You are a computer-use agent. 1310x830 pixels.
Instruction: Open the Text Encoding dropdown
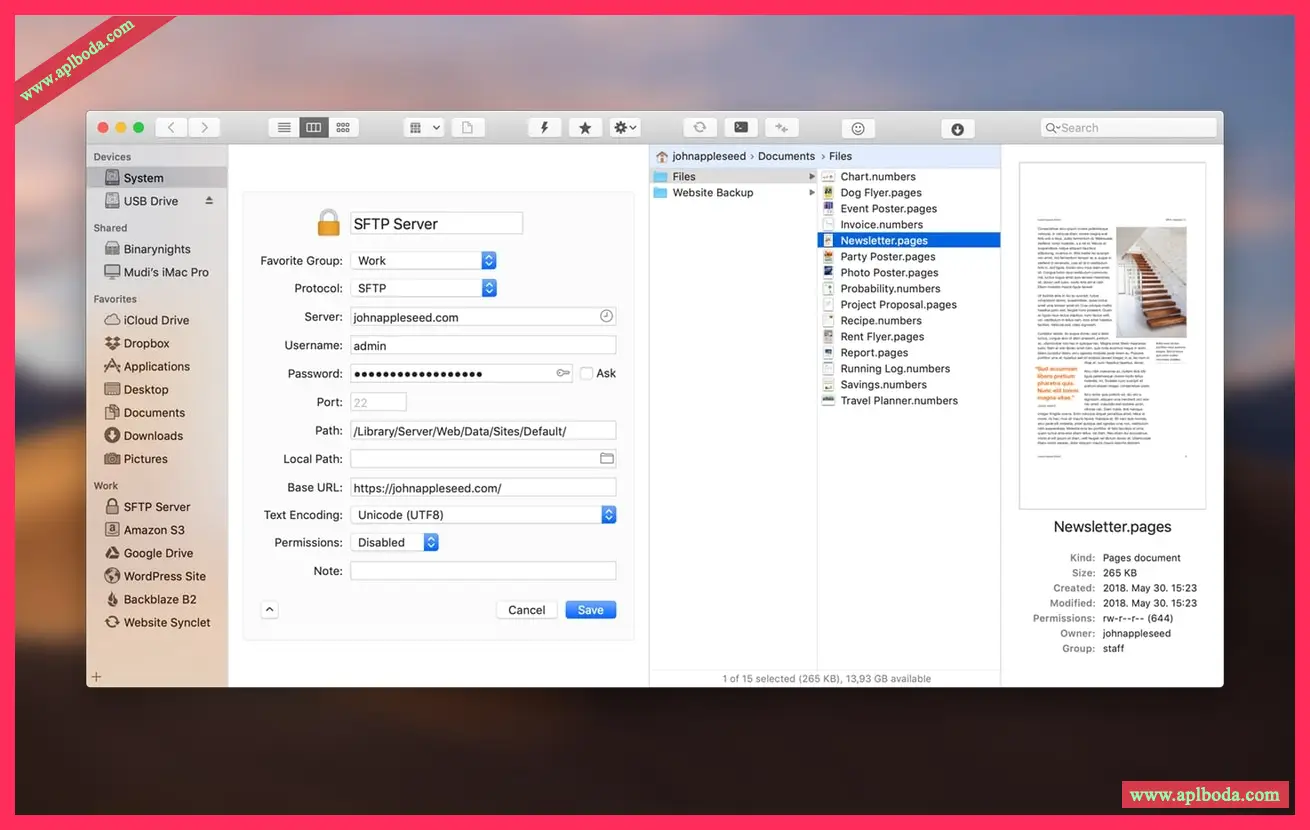click(483, 515)
